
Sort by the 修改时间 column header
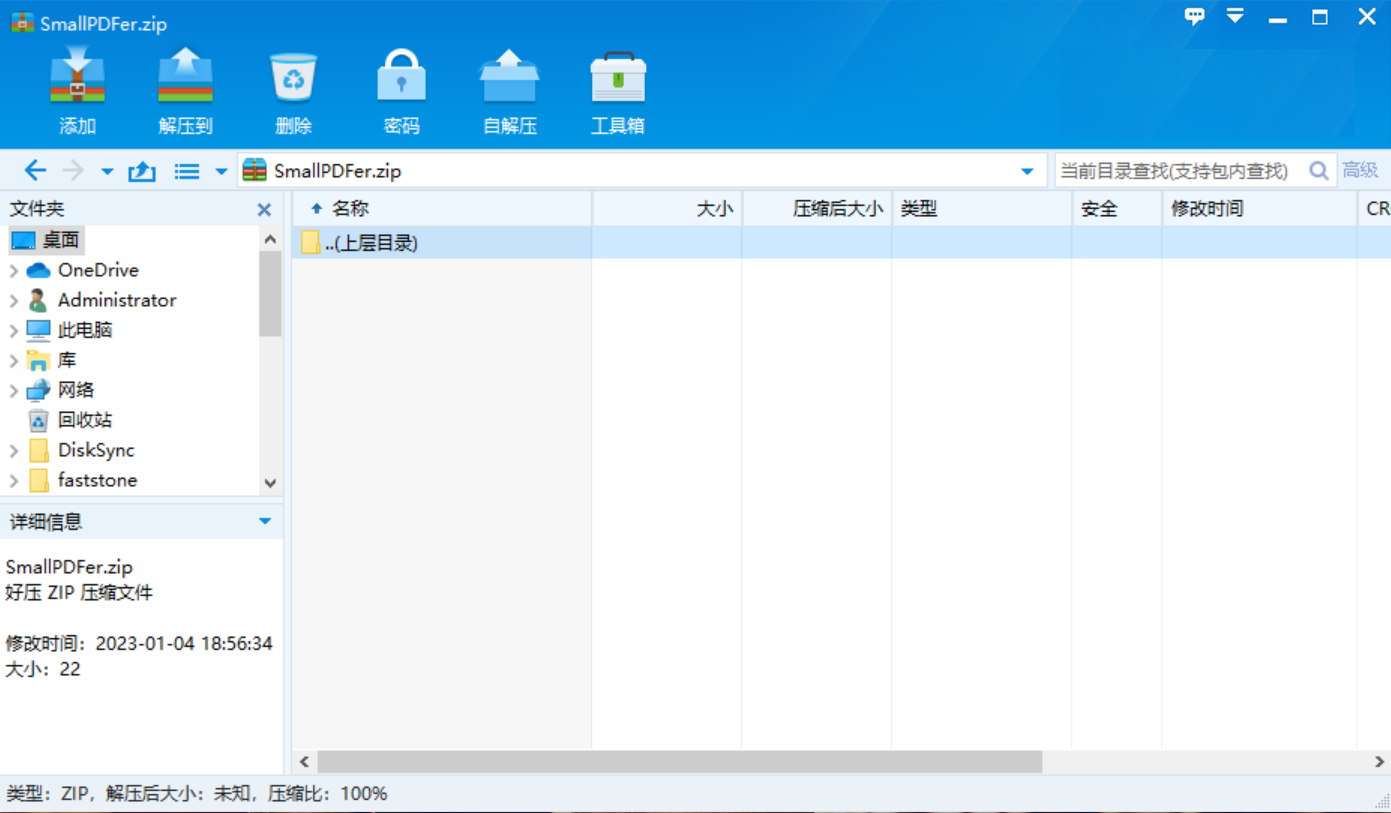[1259, 209]
